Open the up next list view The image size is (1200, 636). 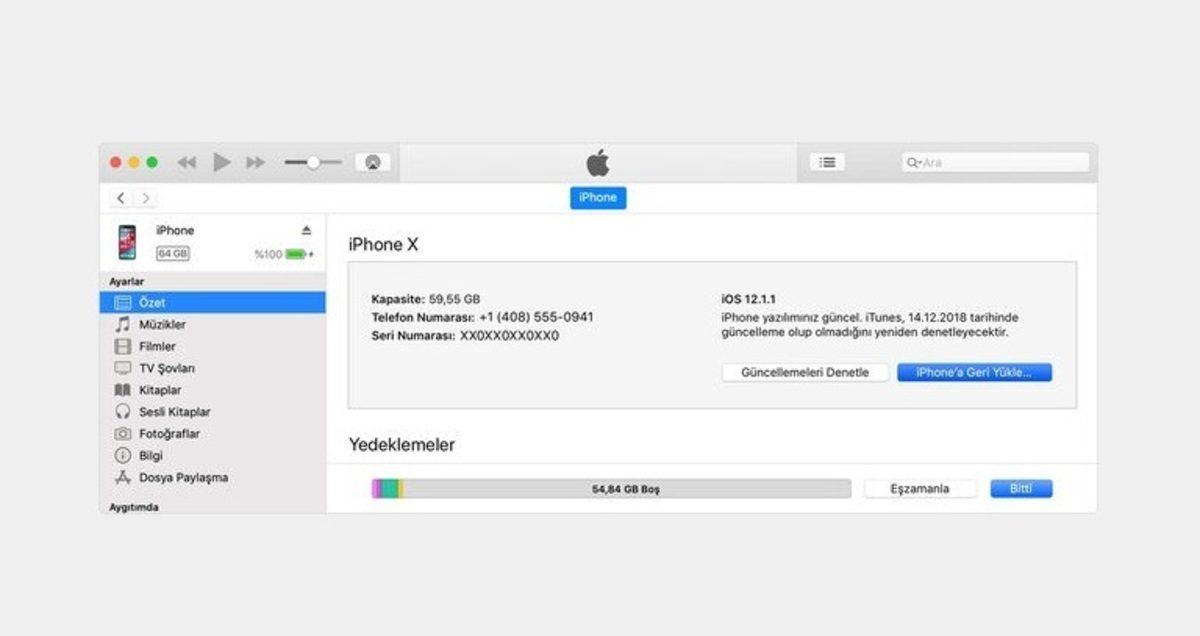click(x=826, y=161)
